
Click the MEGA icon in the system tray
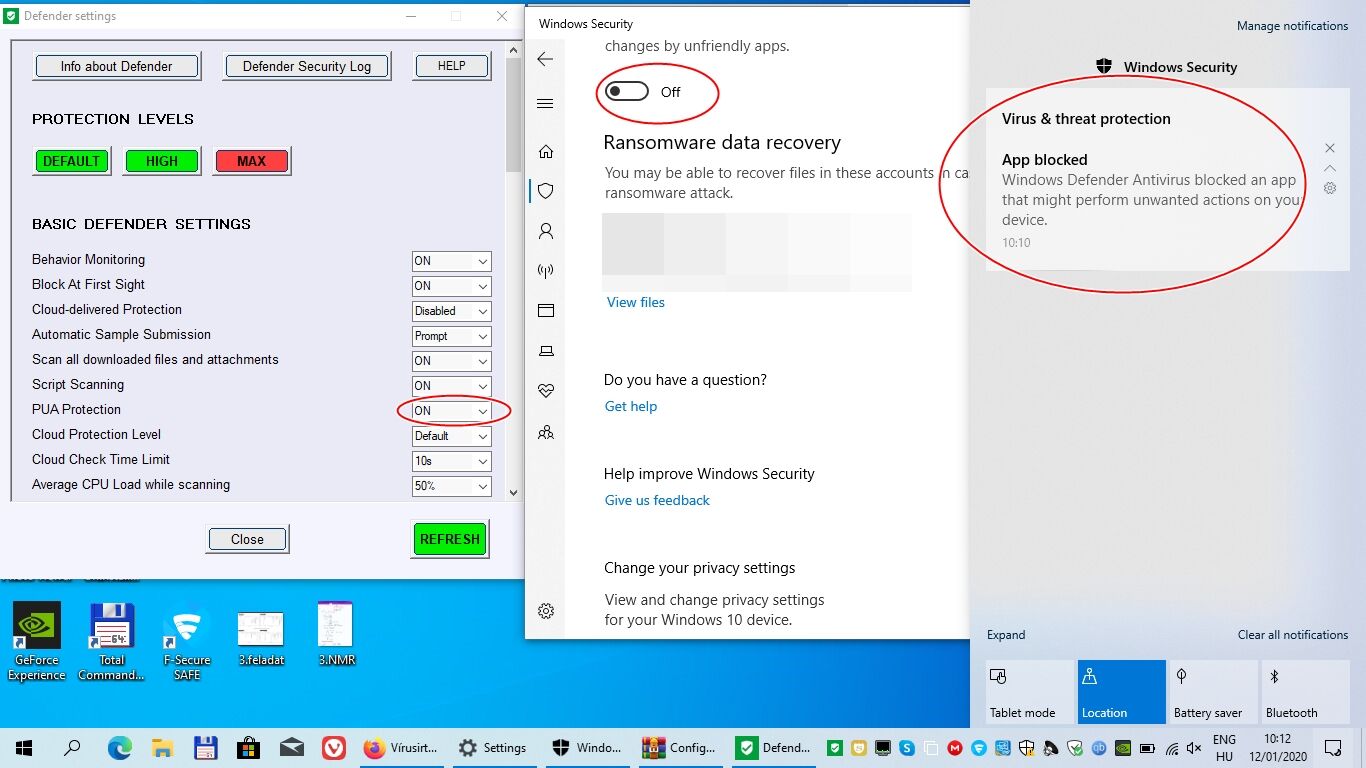[955, 747]
